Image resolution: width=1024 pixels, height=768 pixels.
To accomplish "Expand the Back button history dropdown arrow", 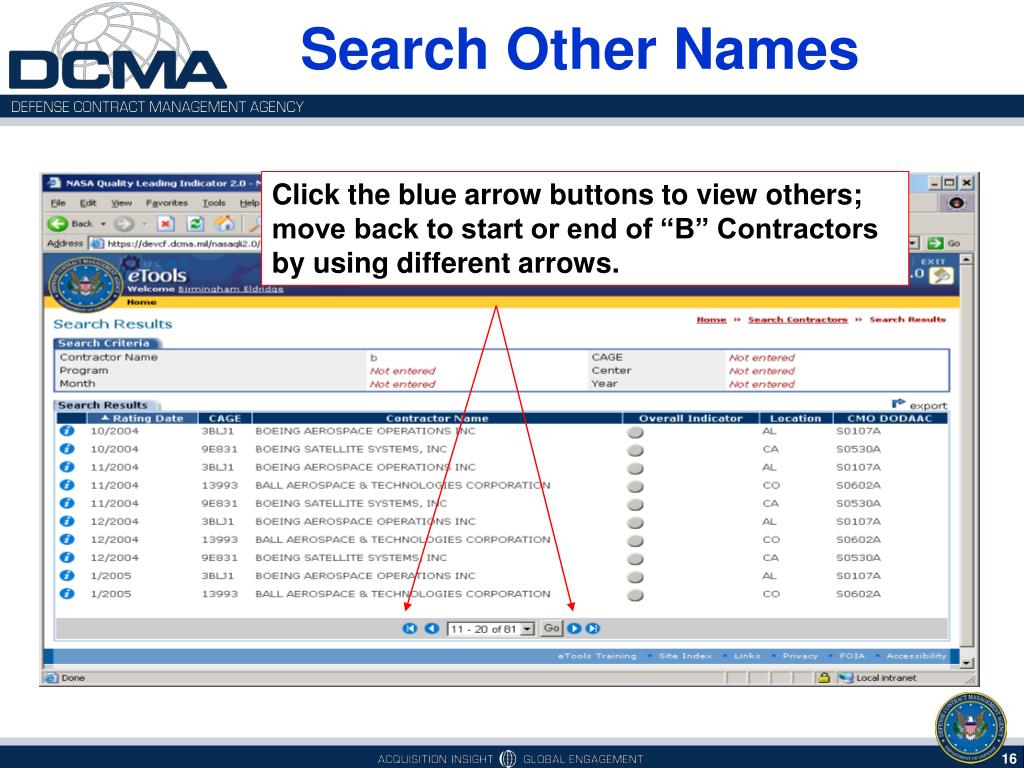I will [x=103, y=224].
